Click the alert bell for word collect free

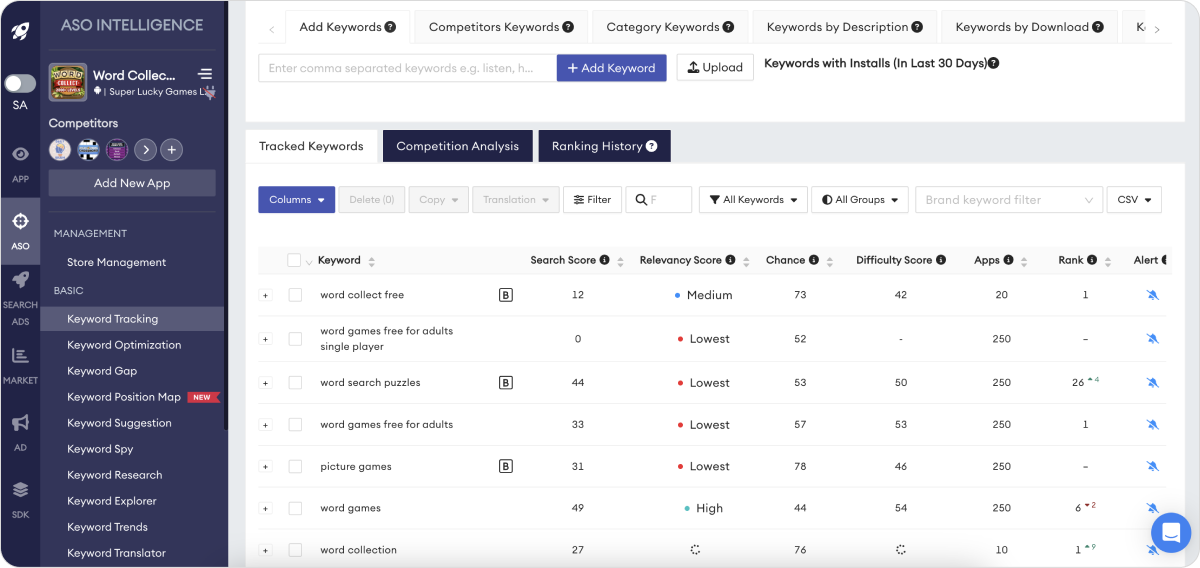tap(1152, 295)
